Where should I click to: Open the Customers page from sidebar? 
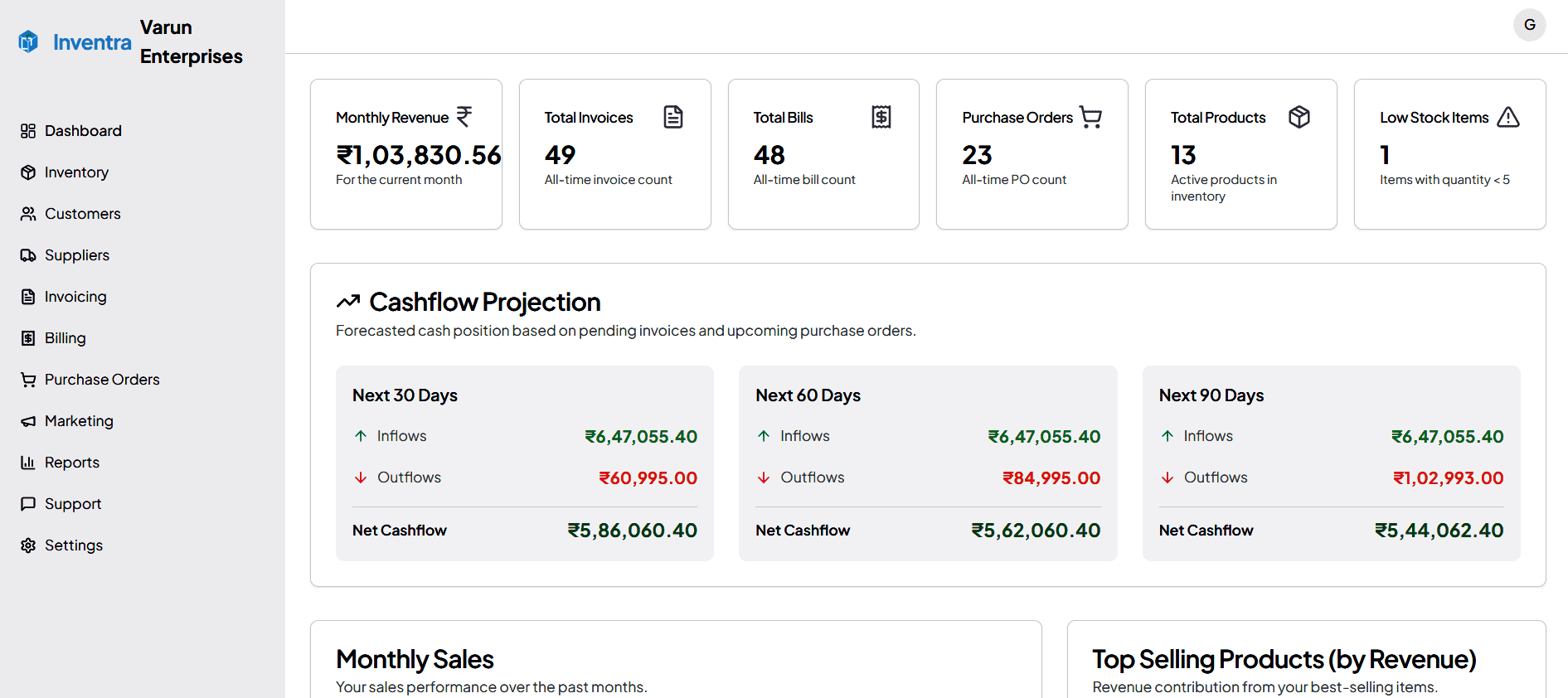tap(82, 214)
